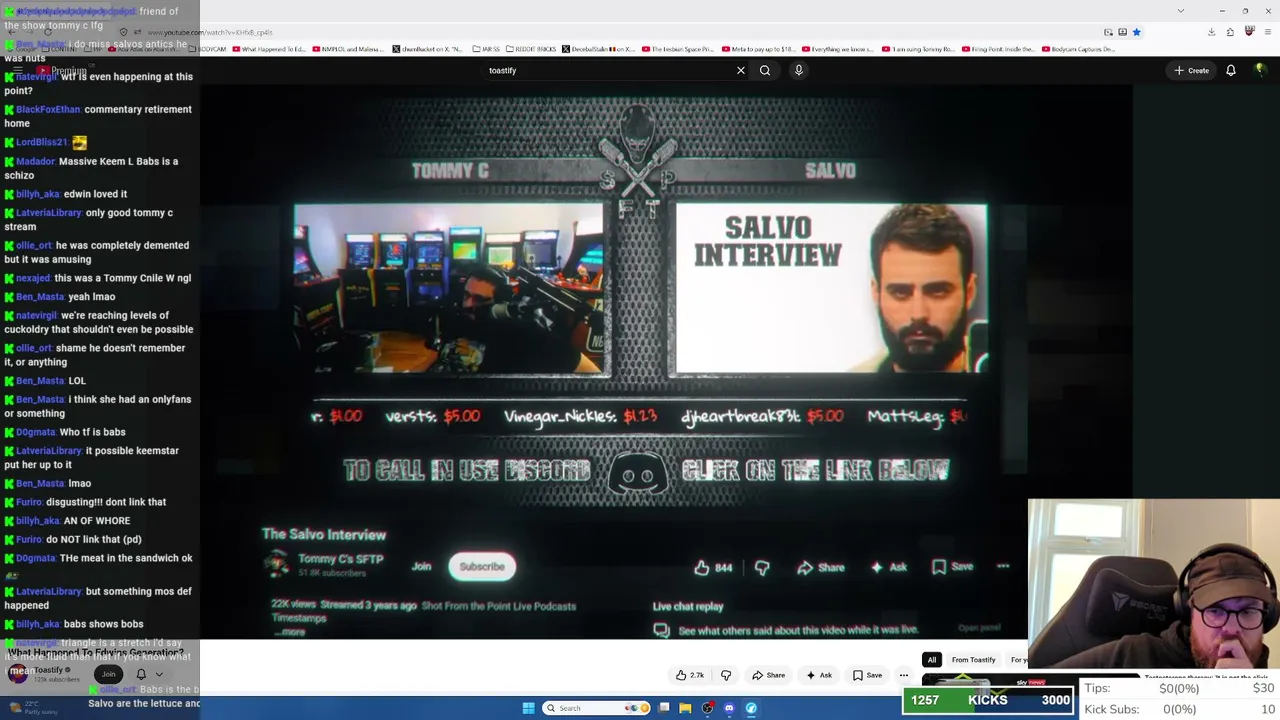The width and height of the screenshot is (1280, 720).
Task: Open the 'I am suing Tommy Ro...' bookmark
Action: tap(917, 49)
